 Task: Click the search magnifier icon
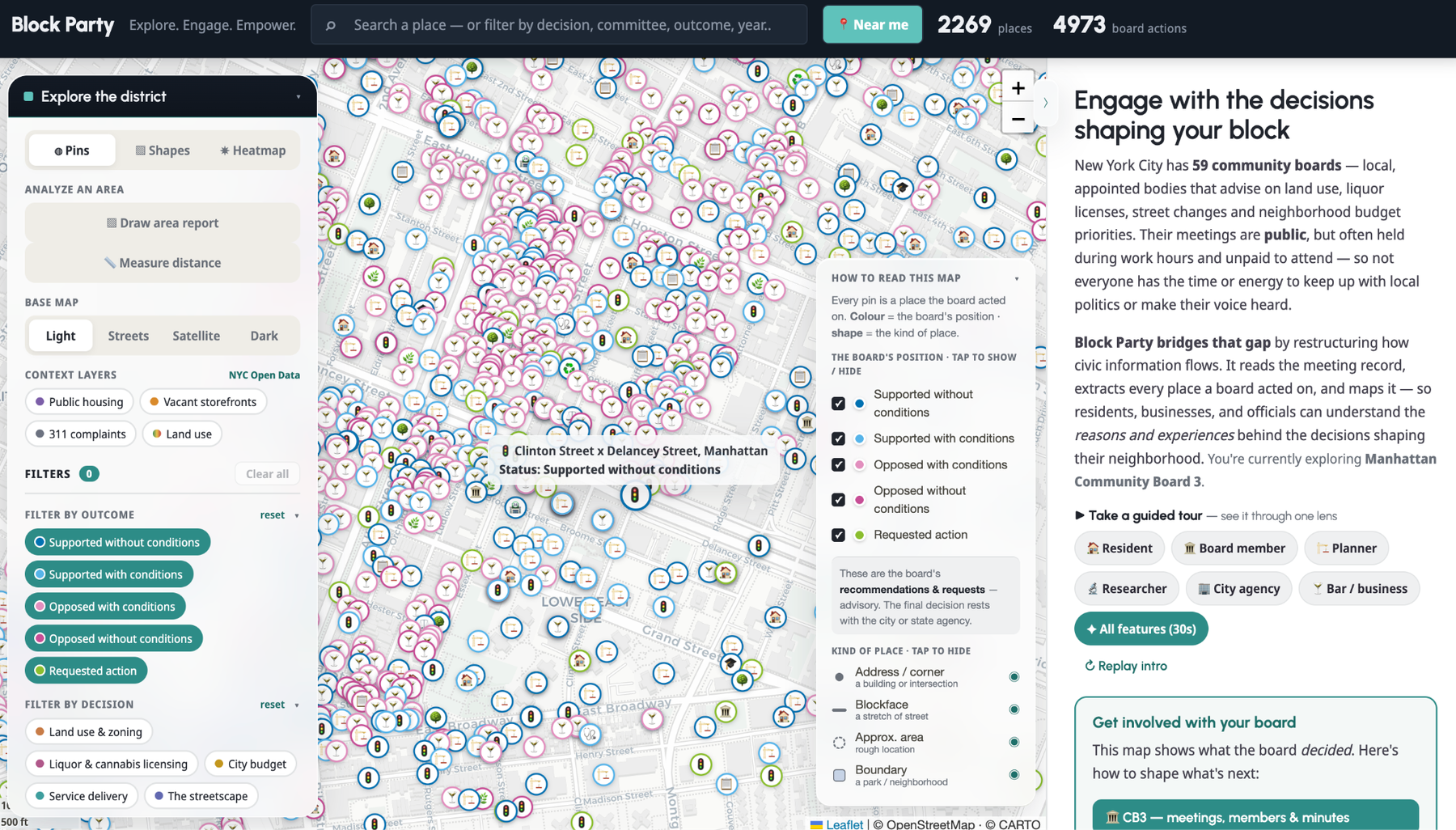tap(331, 25)
